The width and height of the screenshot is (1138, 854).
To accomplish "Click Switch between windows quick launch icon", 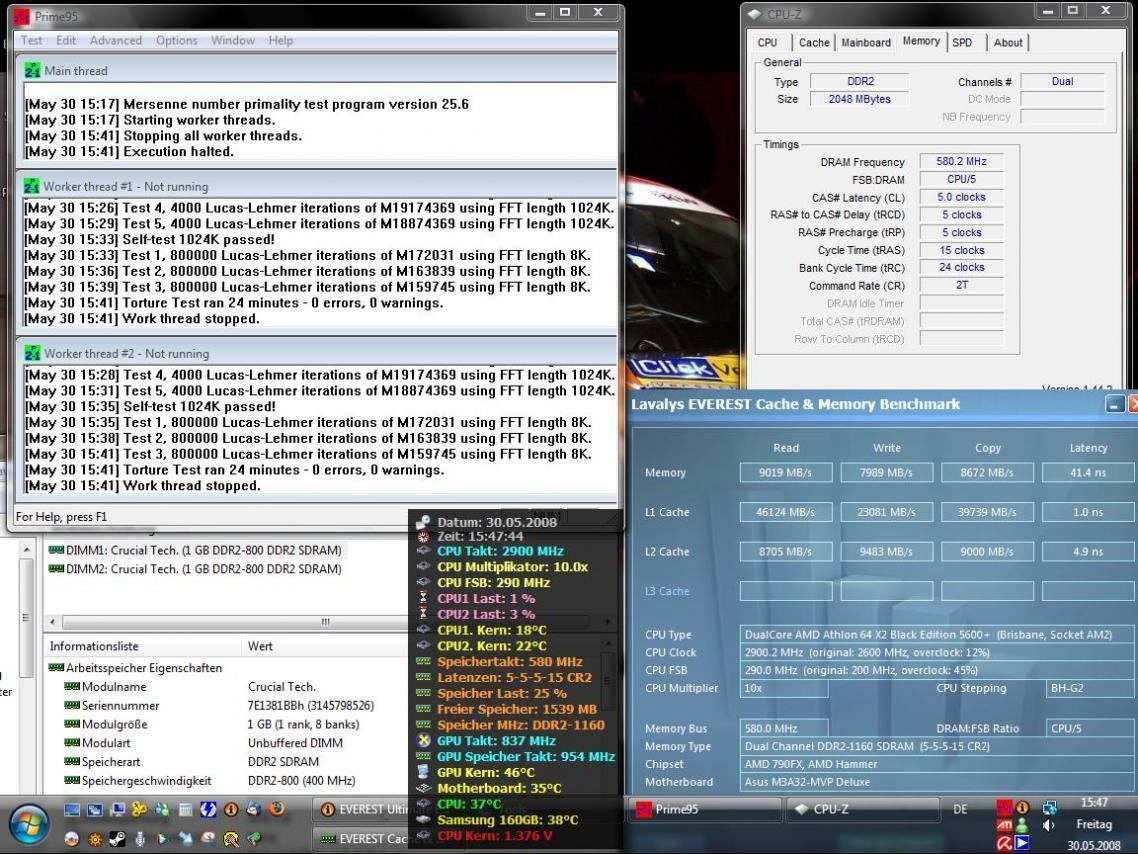I will [x=95, y=810].
